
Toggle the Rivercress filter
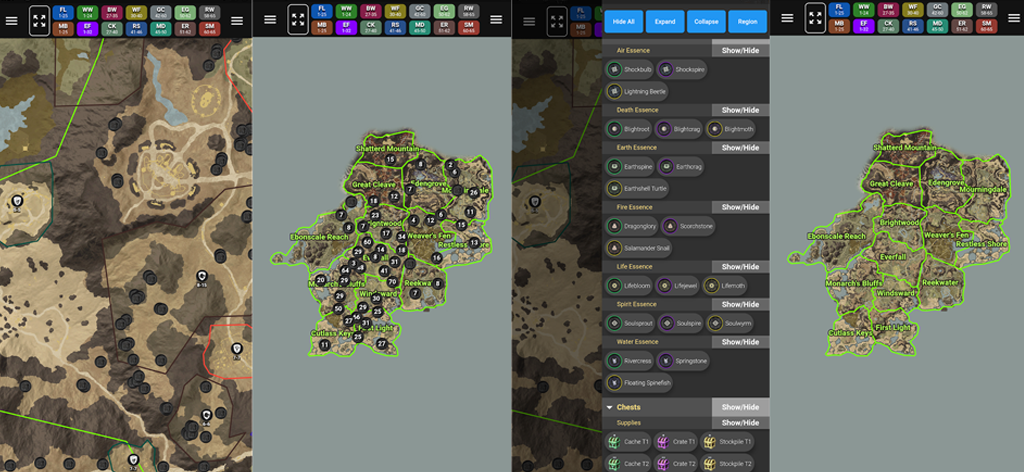[629, 360]
